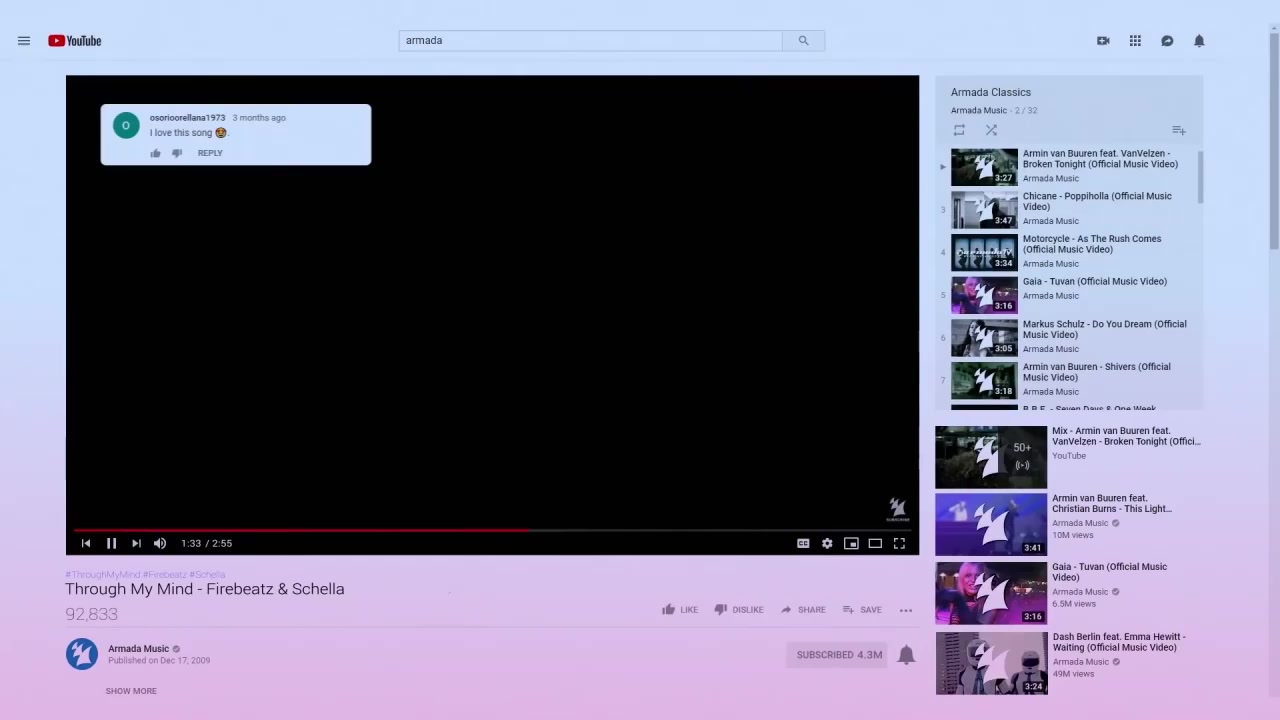Reply to the 'I love this song' comment

210,153
